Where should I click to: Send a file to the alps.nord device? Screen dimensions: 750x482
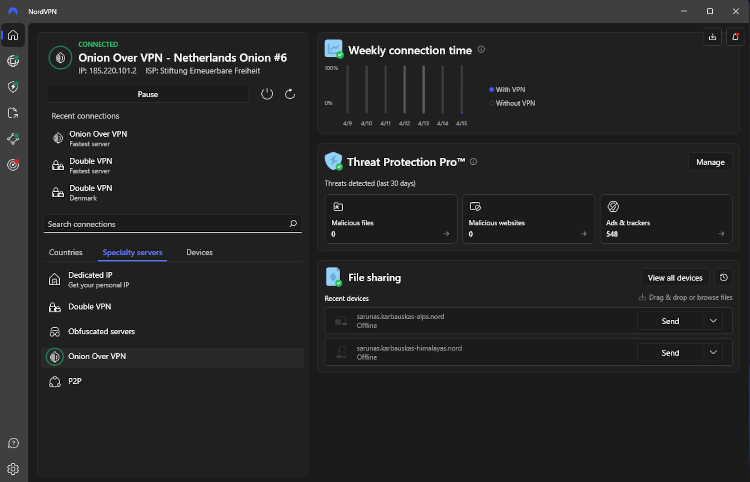670,321
